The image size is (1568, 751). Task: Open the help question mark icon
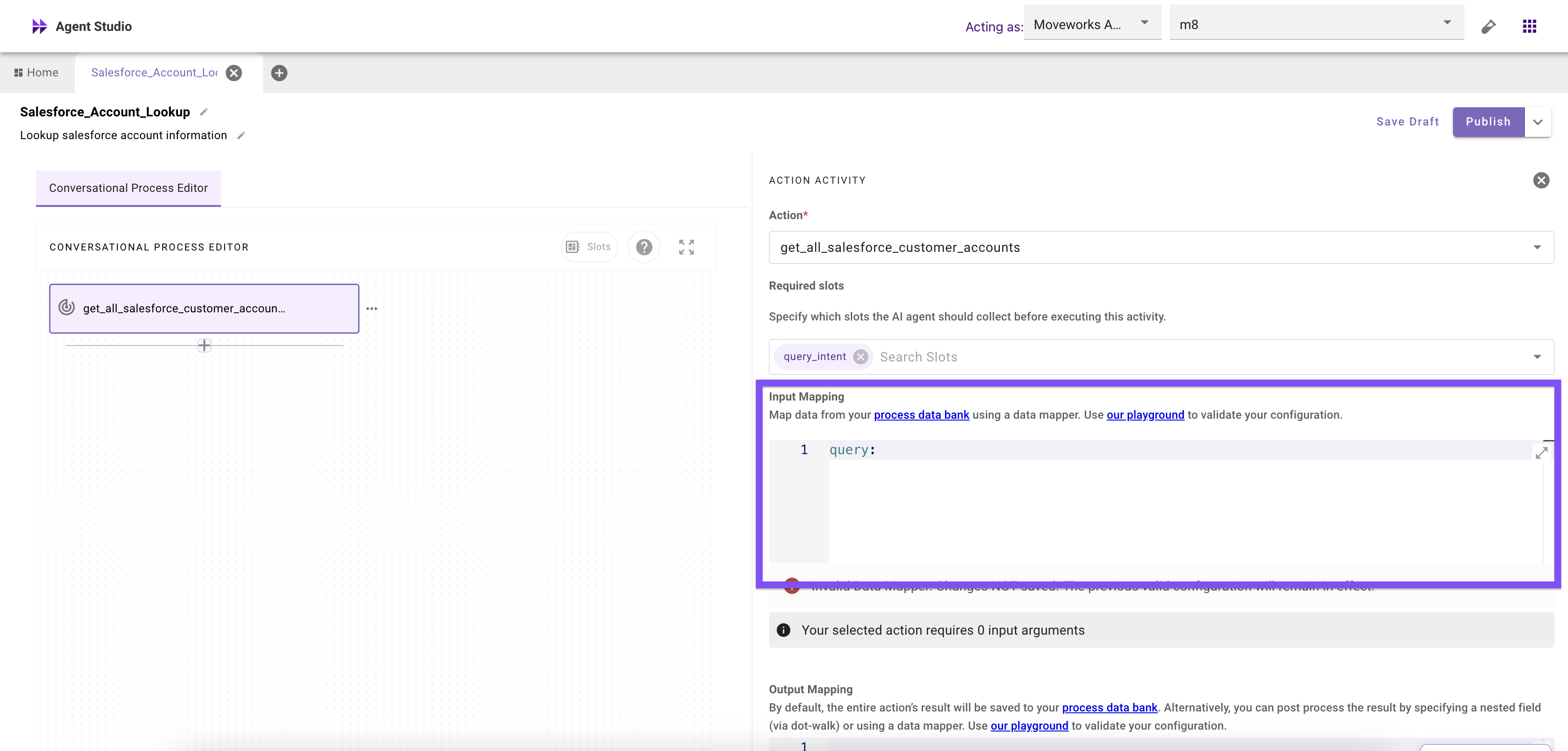(x=644, y=247)
